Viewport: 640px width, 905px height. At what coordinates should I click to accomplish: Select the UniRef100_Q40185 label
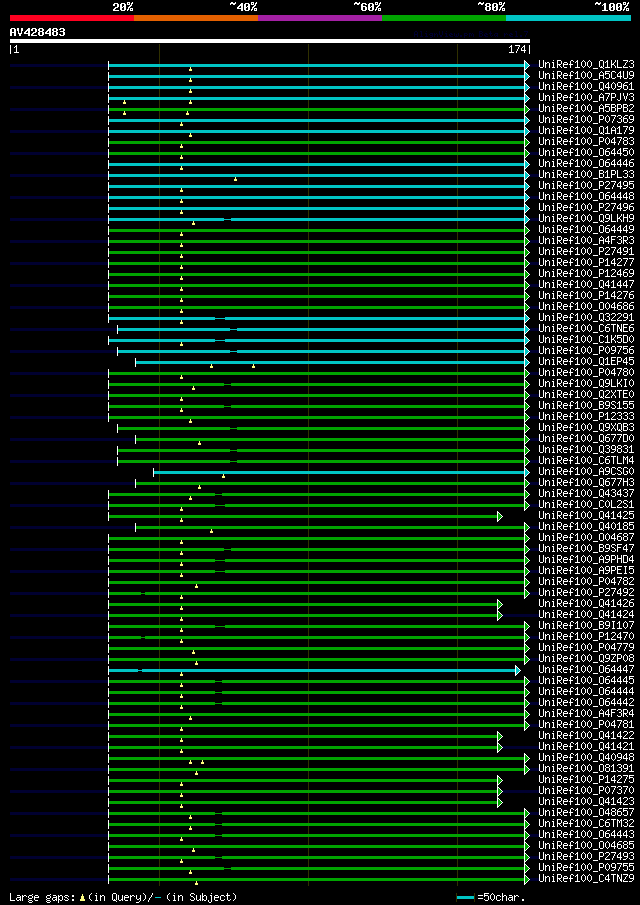(x=586, y=526)
